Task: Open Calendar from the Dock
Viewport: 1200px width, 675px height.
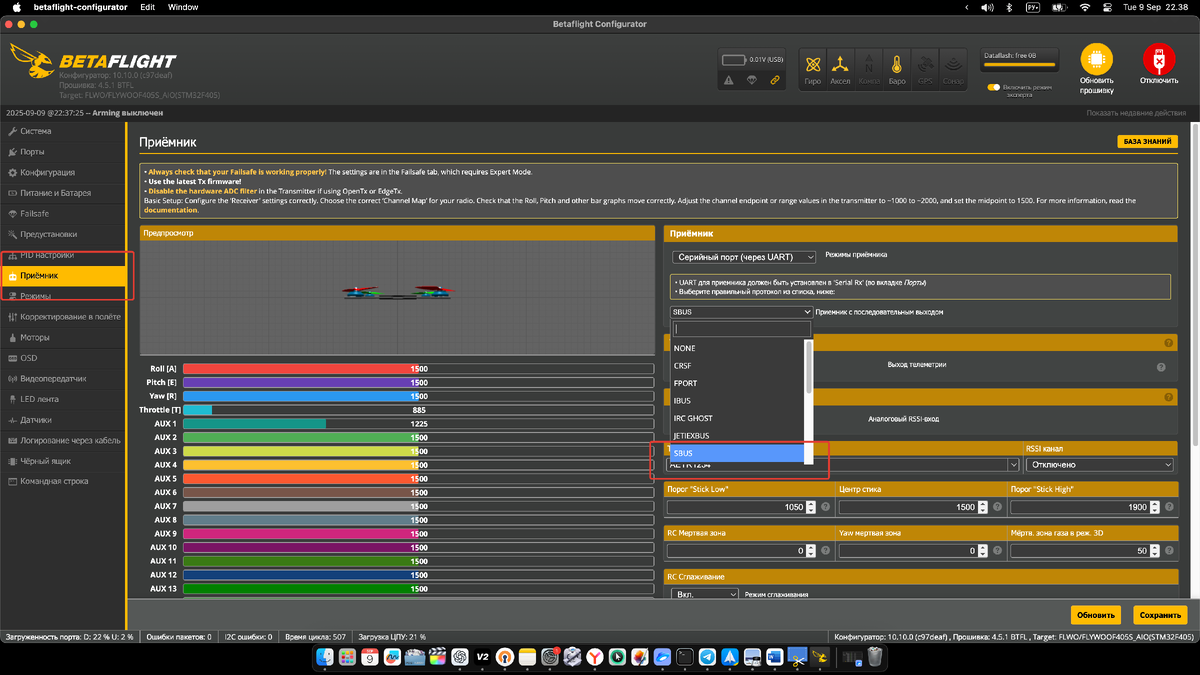Action: coord(370,657)
